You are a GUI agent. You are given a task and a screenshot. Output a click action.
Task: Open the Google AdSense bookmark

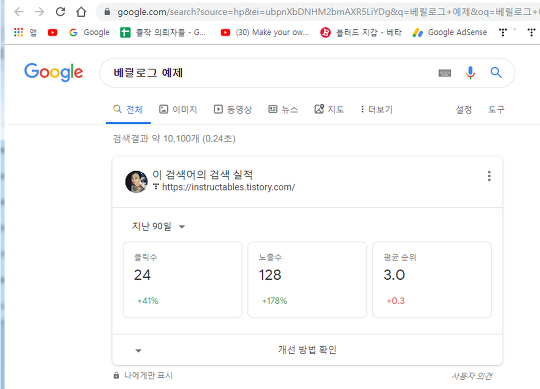pos(450,32)
